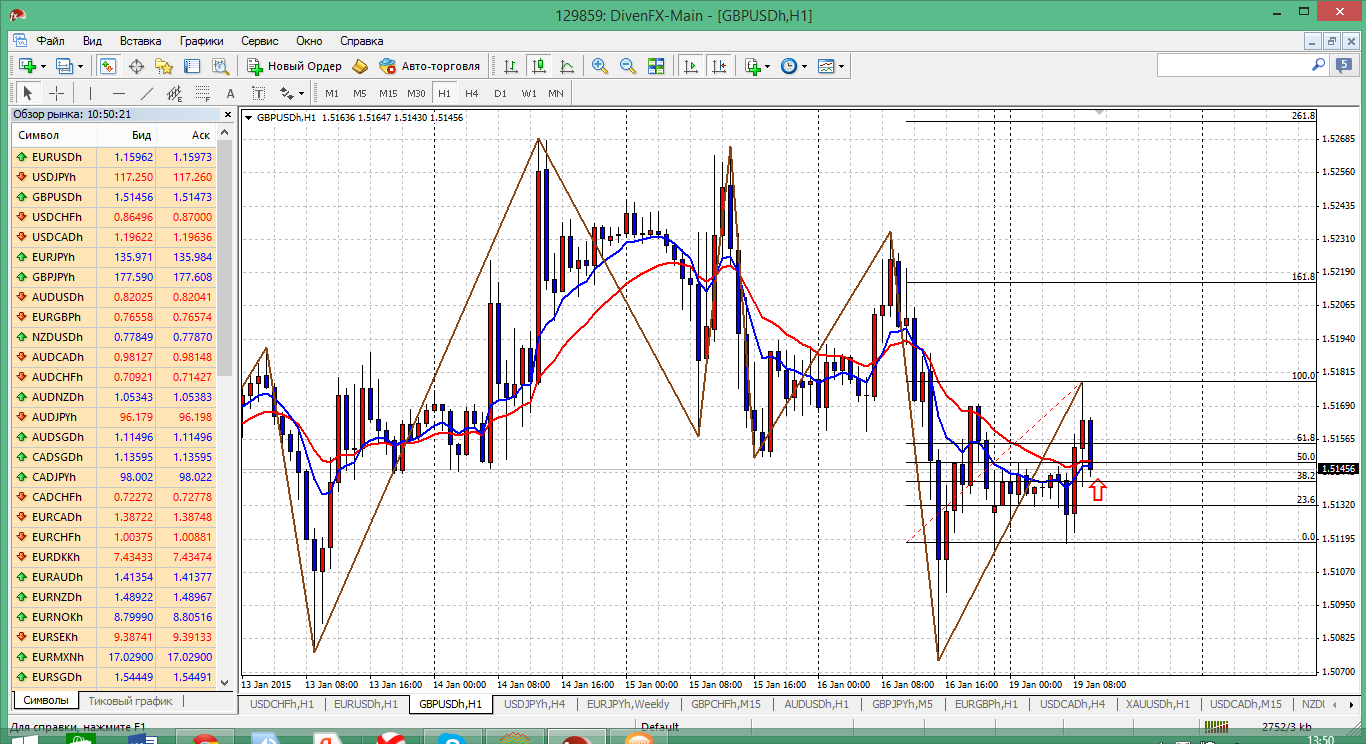The image size is (1369, 744).
Task: Open the chart templates dropdown
Action: click(x=830, y=66)
